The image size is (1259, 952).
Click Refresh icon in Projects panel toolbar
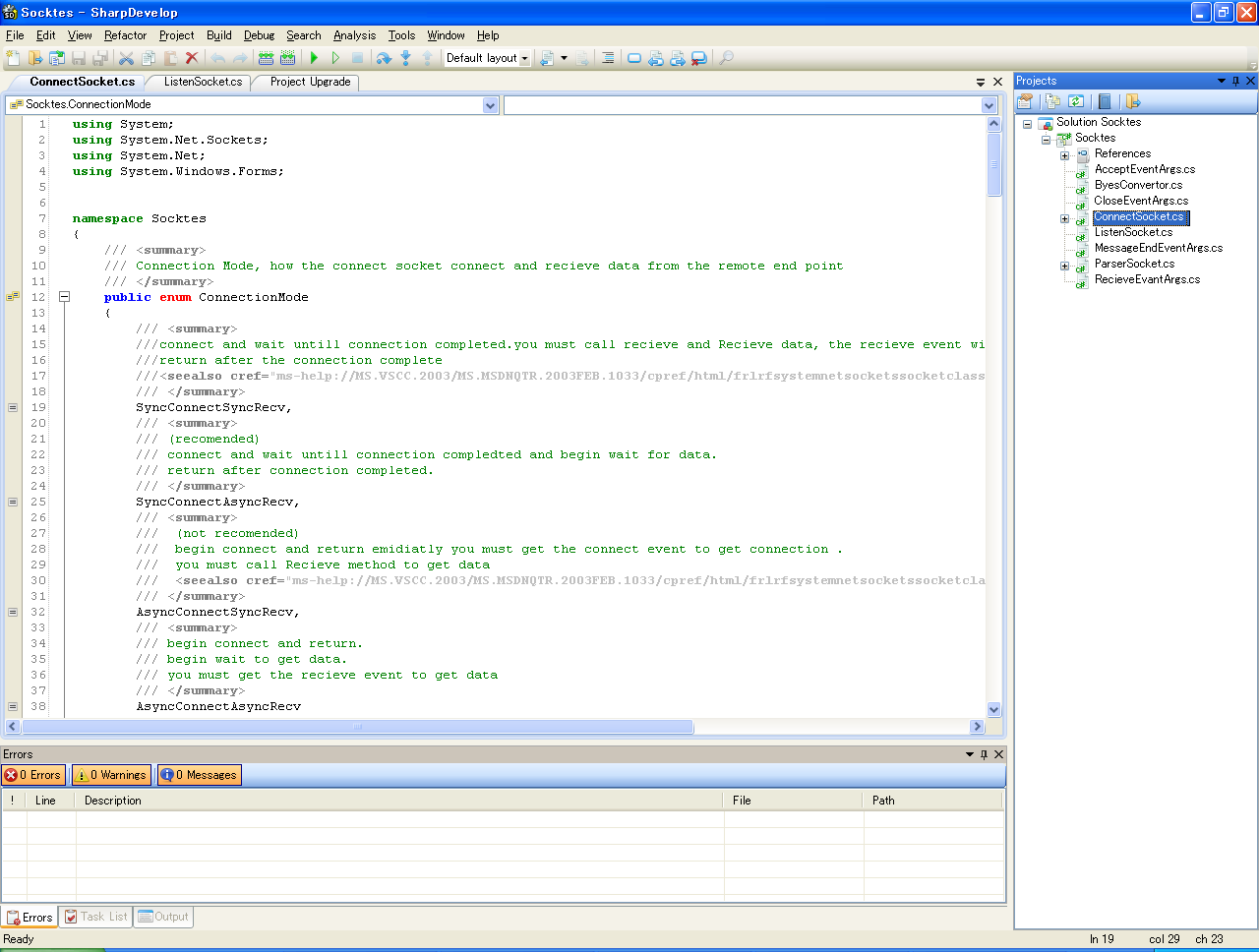(1076, 101)
